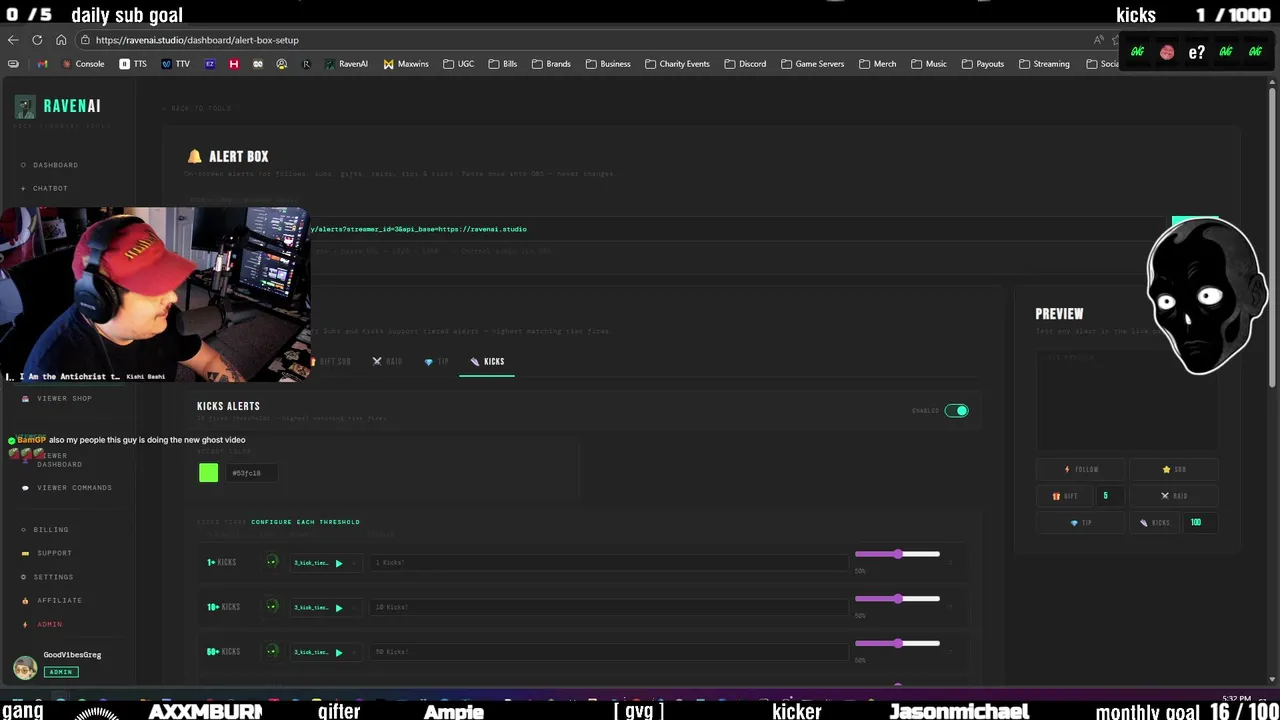Viewport: 1280px width, 720px height.
Task: Open the green accent color swatch
Action: (208, 473)
